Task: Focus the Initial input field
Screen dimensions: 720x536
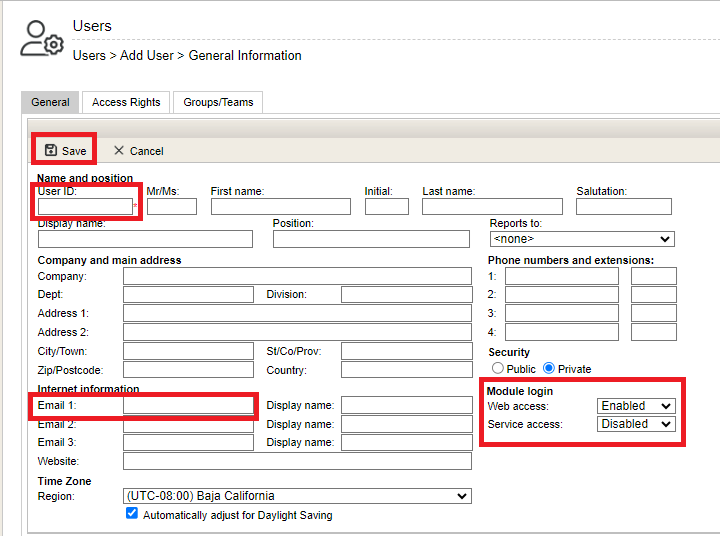Action: (x=387, y=207)
